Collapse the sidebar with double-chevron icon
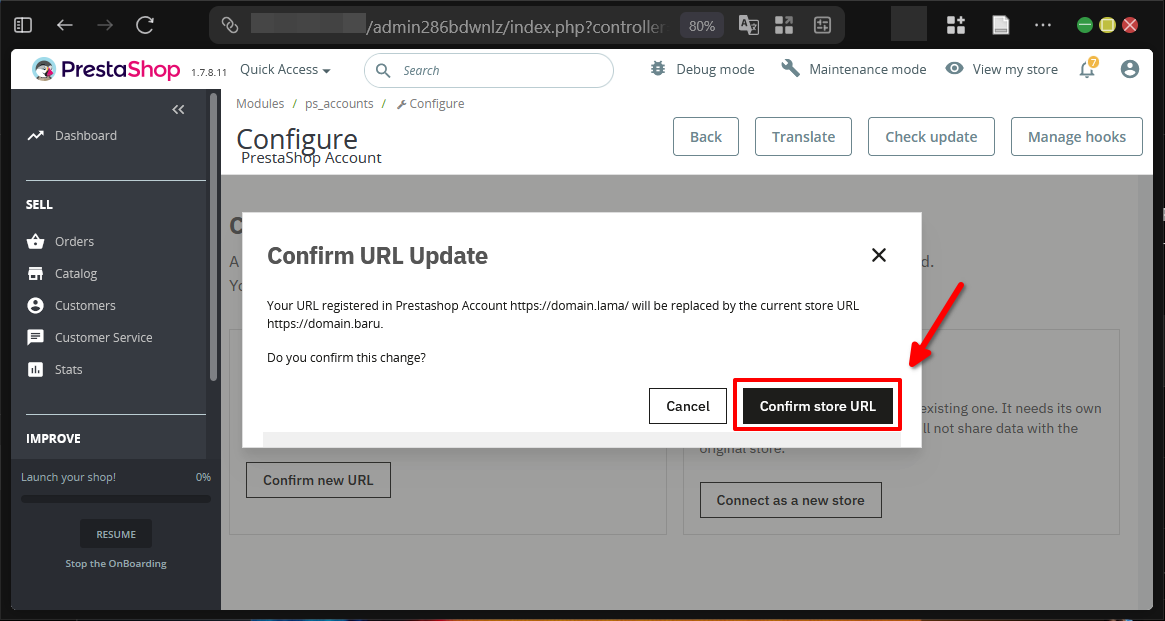 (178, 110)
